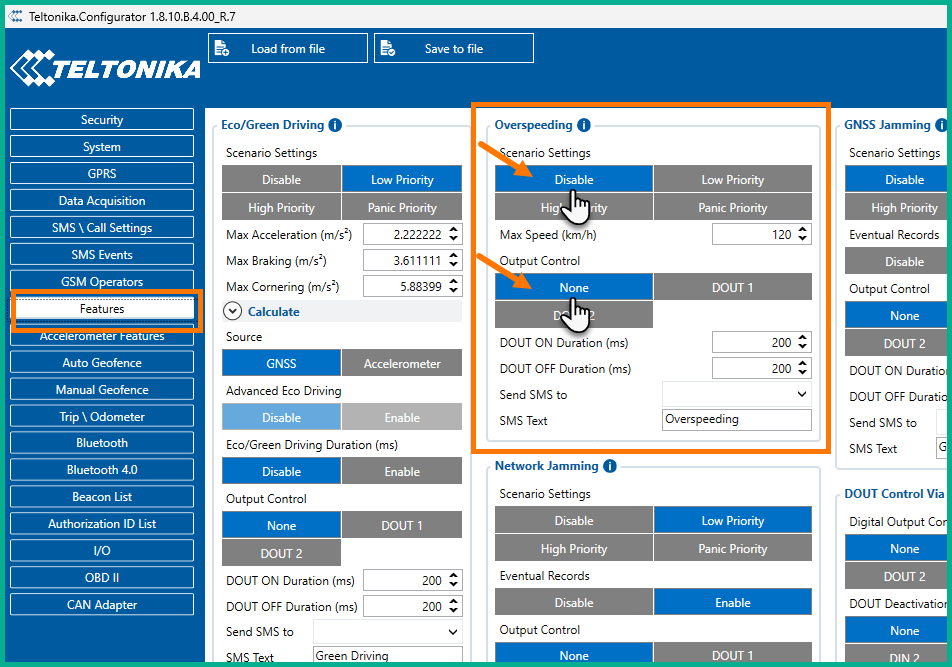Click the GNSS Jamming info icon
Screen dimensions: 952x667
pos(940,125)
